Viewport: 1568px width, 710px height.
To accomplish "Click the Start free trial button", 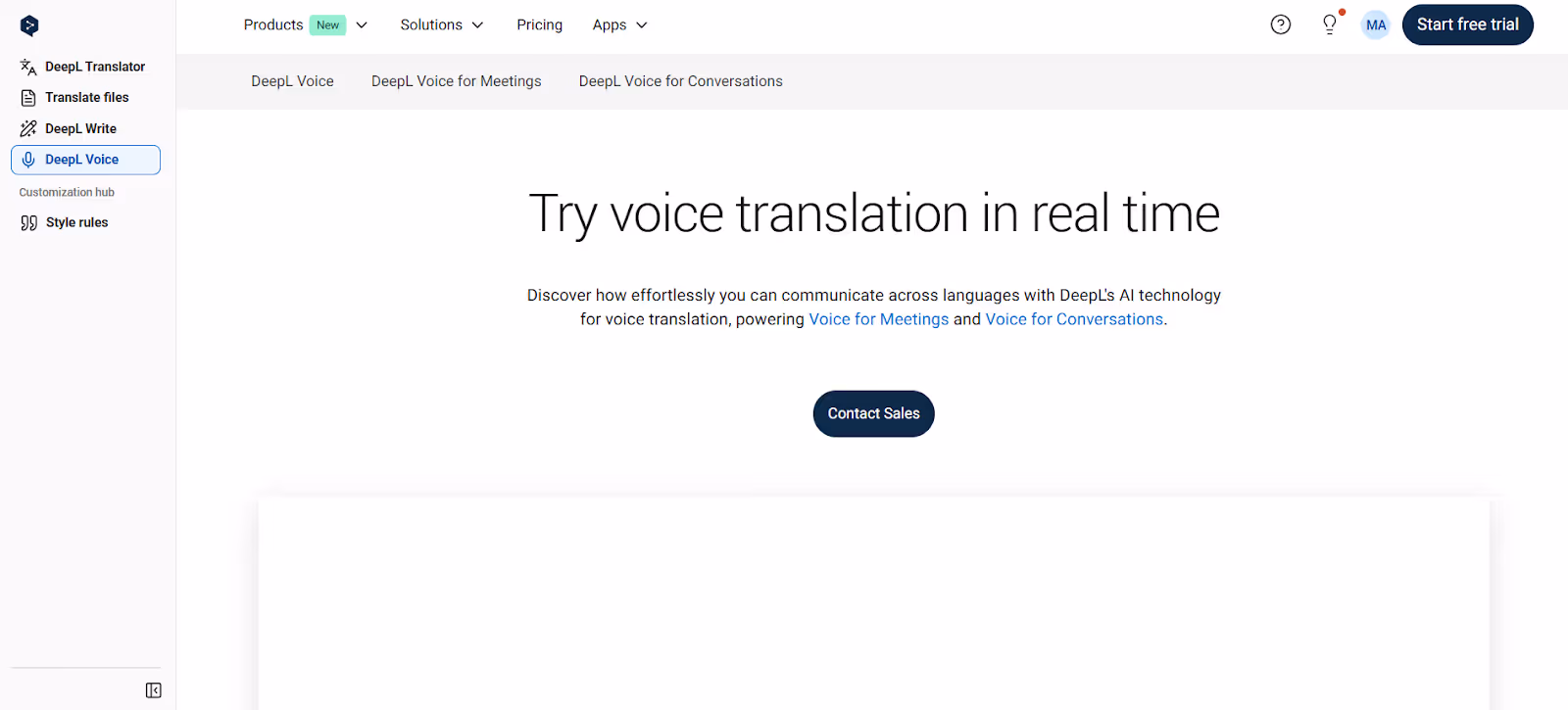I will pos(1468,24).
